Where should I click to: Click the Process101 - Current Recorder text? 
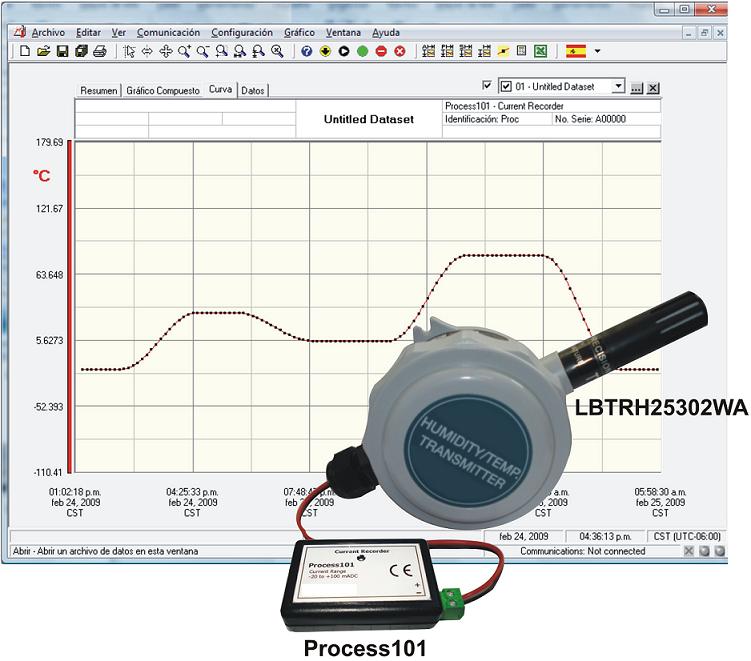[504, 106]
